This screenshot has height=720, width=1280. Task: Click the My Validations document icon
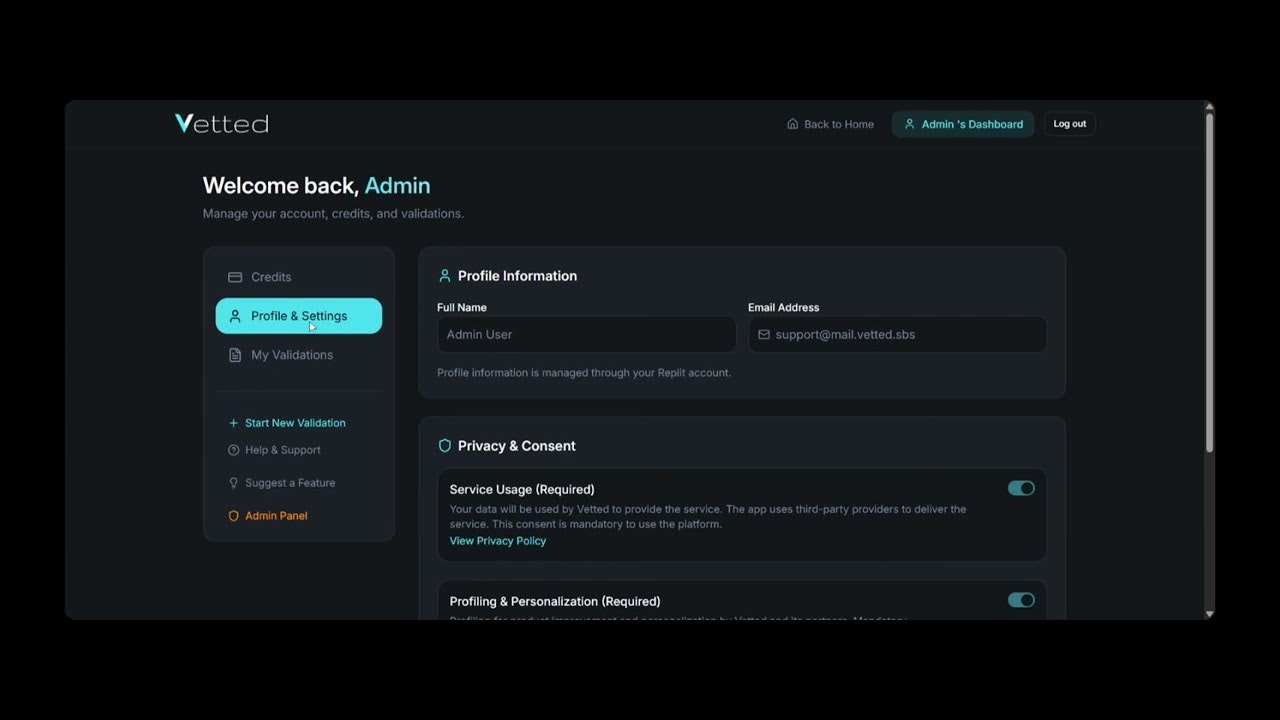[235, 354]
